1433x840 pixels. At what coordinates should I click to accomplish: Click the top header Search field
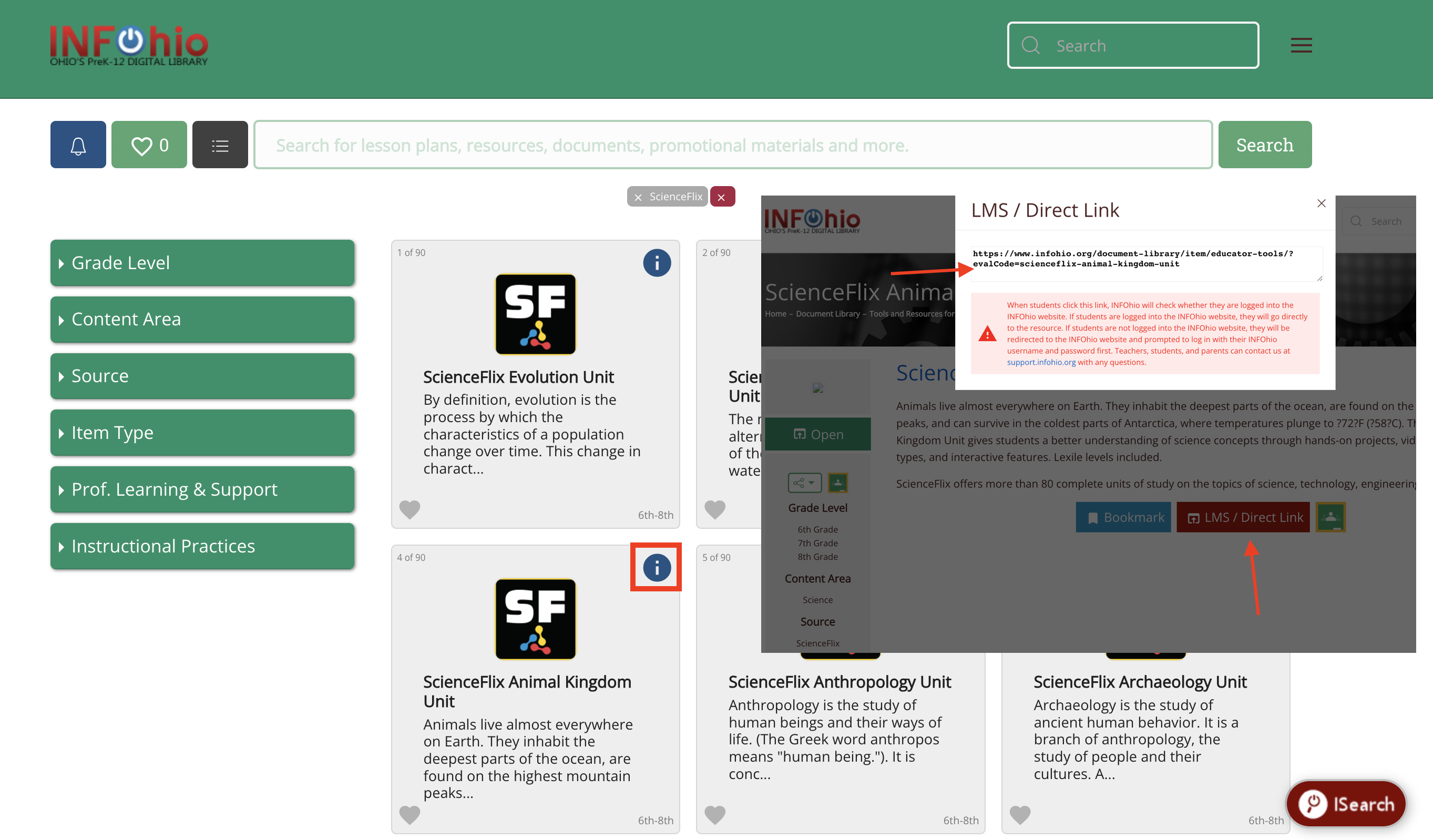[1133, 46]
